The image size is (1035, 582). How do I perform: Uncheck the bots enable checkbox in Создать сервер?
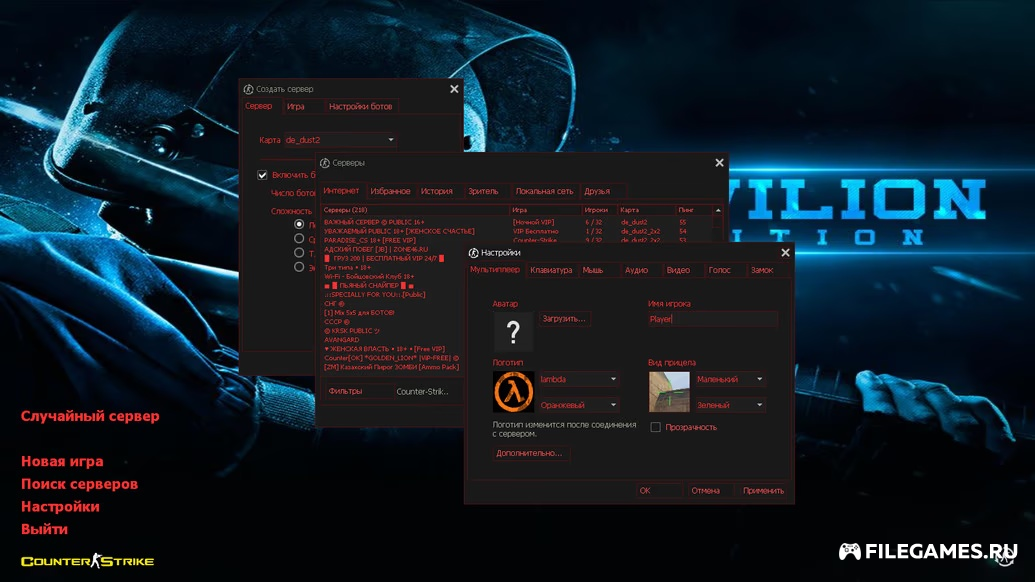tap(262, 175)
